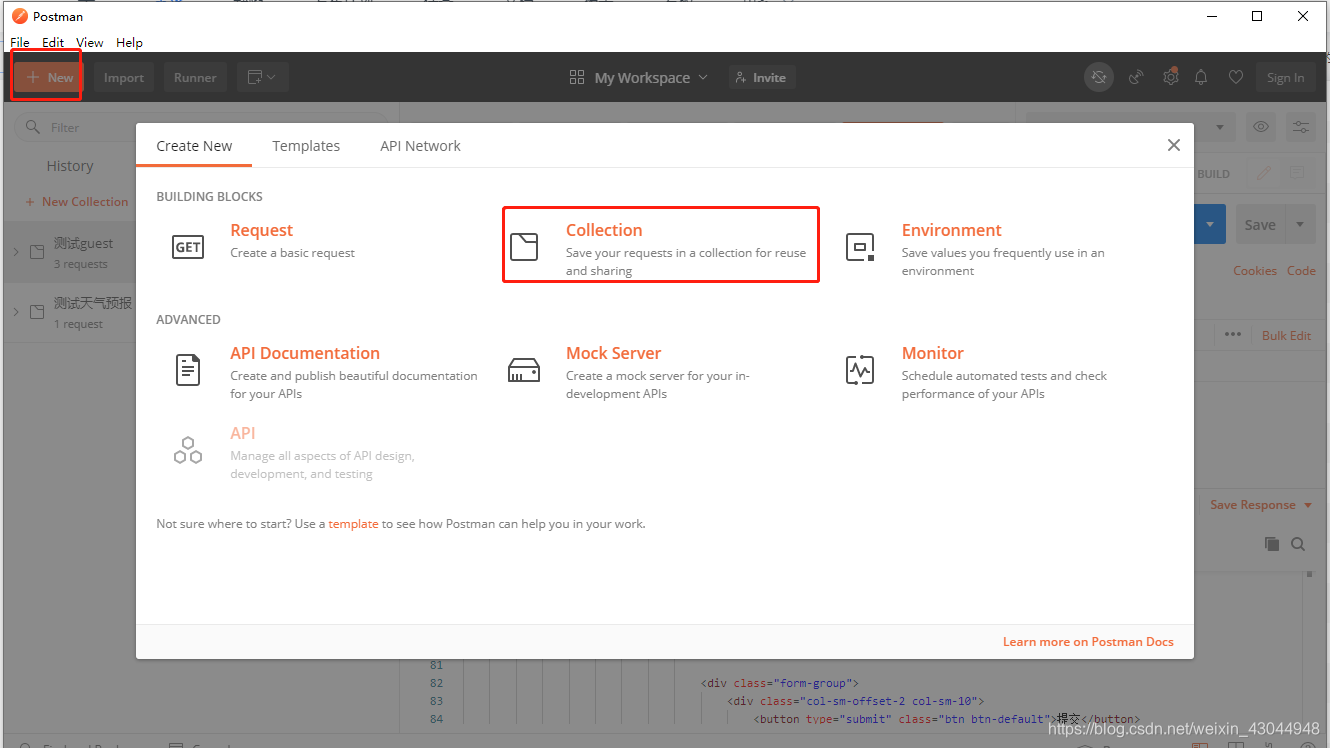Click the Bulk Edit link
This screenshot has width=1330, height=748.
1286,335
